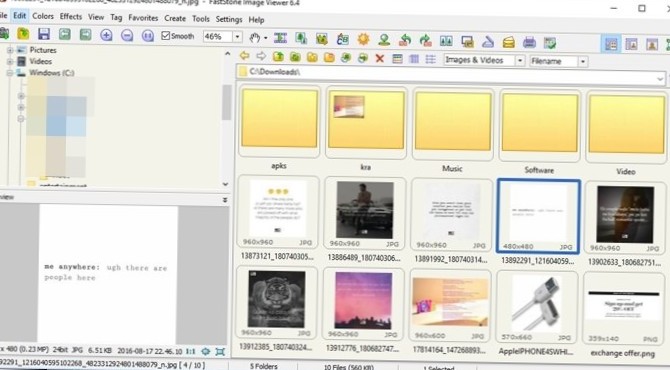The height and width of the screenshot is (370, 670).
Task: Open the Create menu
Action: [175, 18]
